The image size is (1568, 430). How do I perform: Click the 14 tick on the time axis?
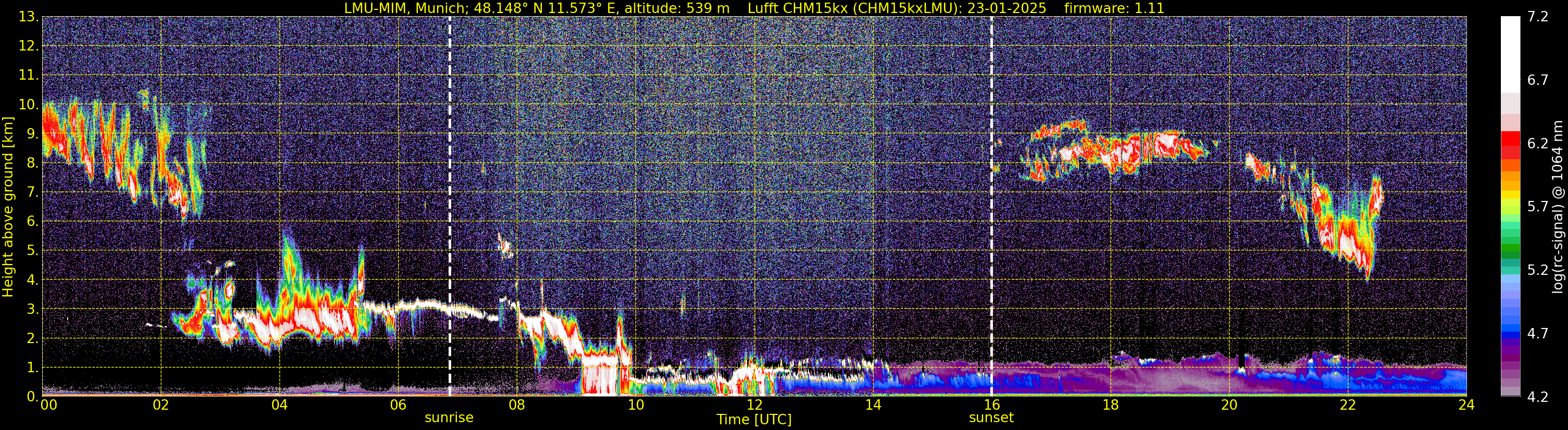click(x=873, y=405)
